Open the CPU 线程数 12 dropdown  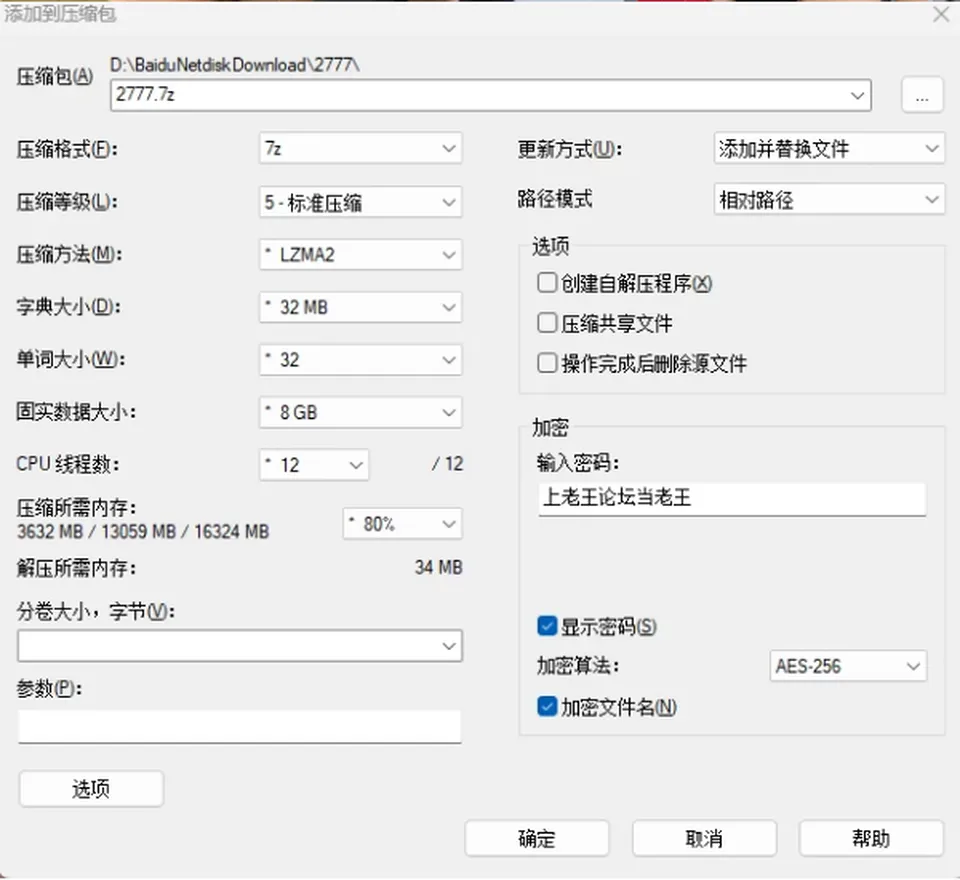click(x=314, y=465)
